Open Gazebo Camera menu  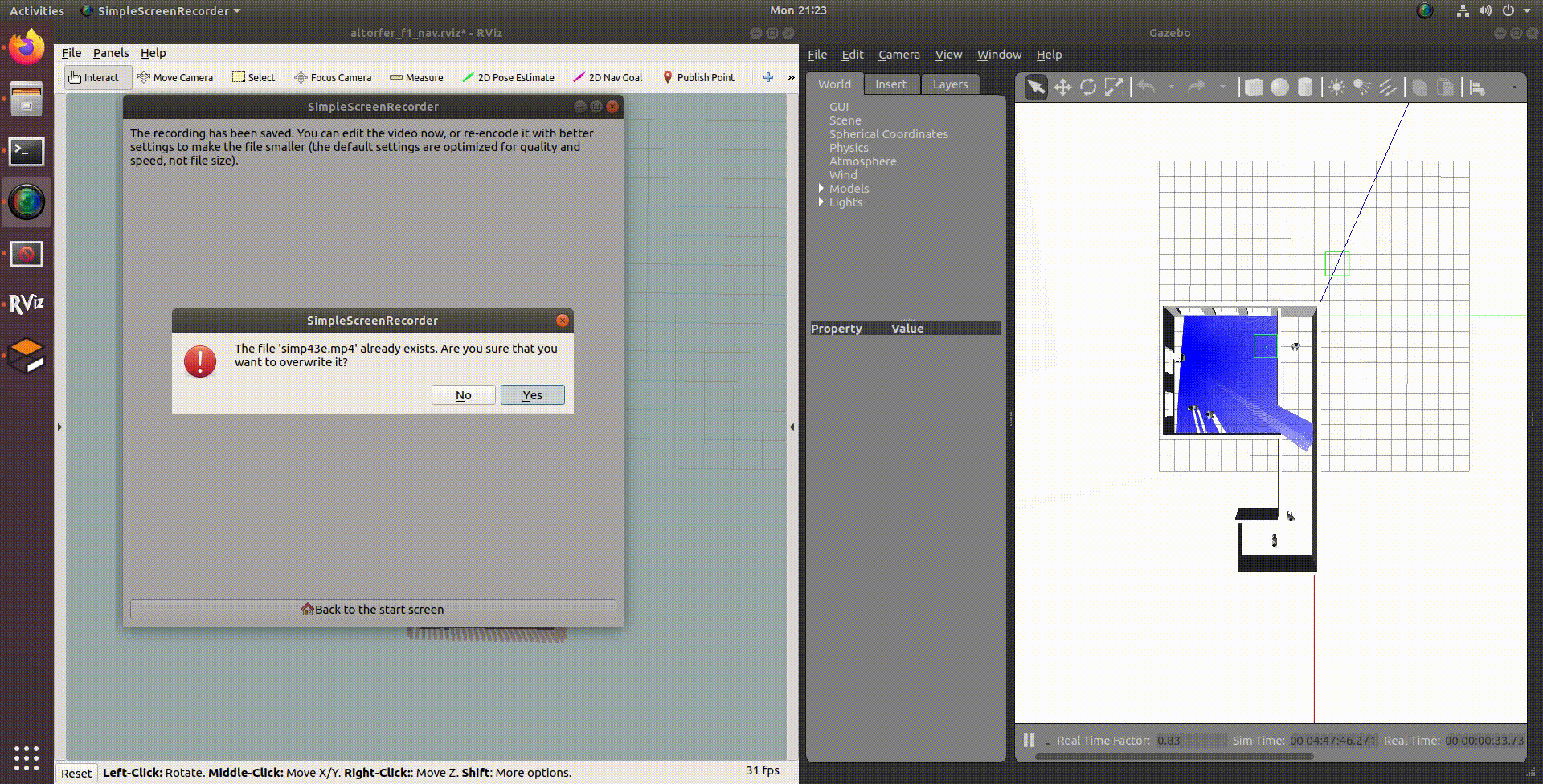point(899,55)
